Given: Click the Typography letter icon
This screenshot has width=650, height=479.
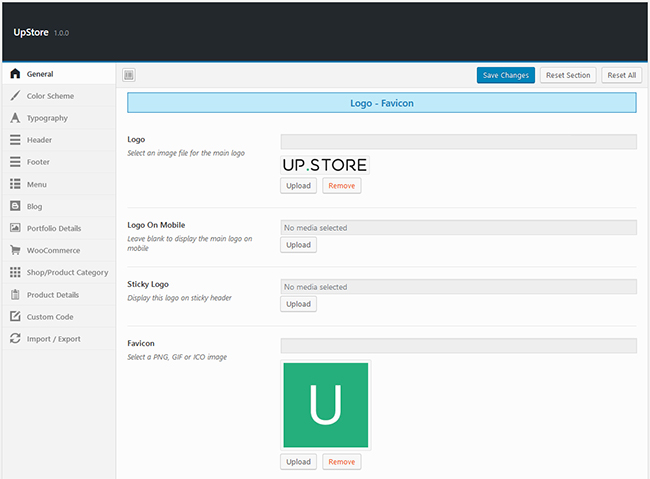Looking at the screenshot, I should pyautogui.click(x=15, y=118).
